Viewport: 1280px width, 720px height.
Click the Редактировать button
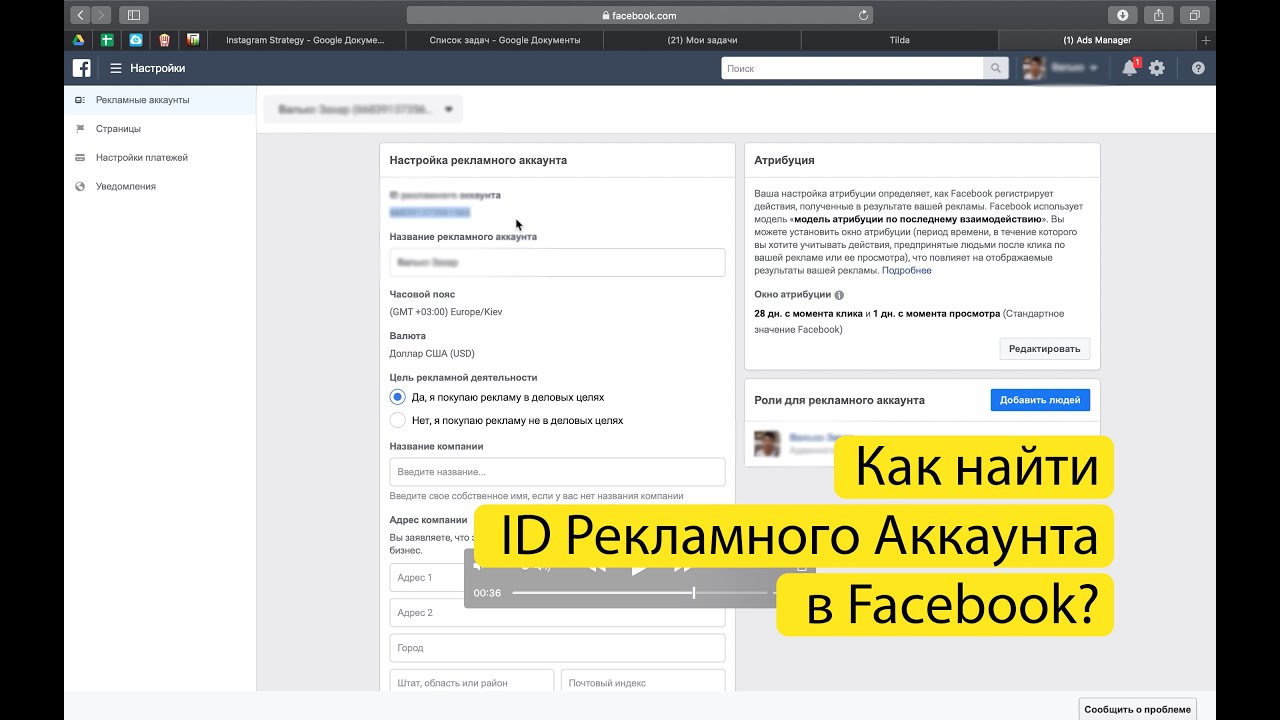click(x=1044, y=349)
